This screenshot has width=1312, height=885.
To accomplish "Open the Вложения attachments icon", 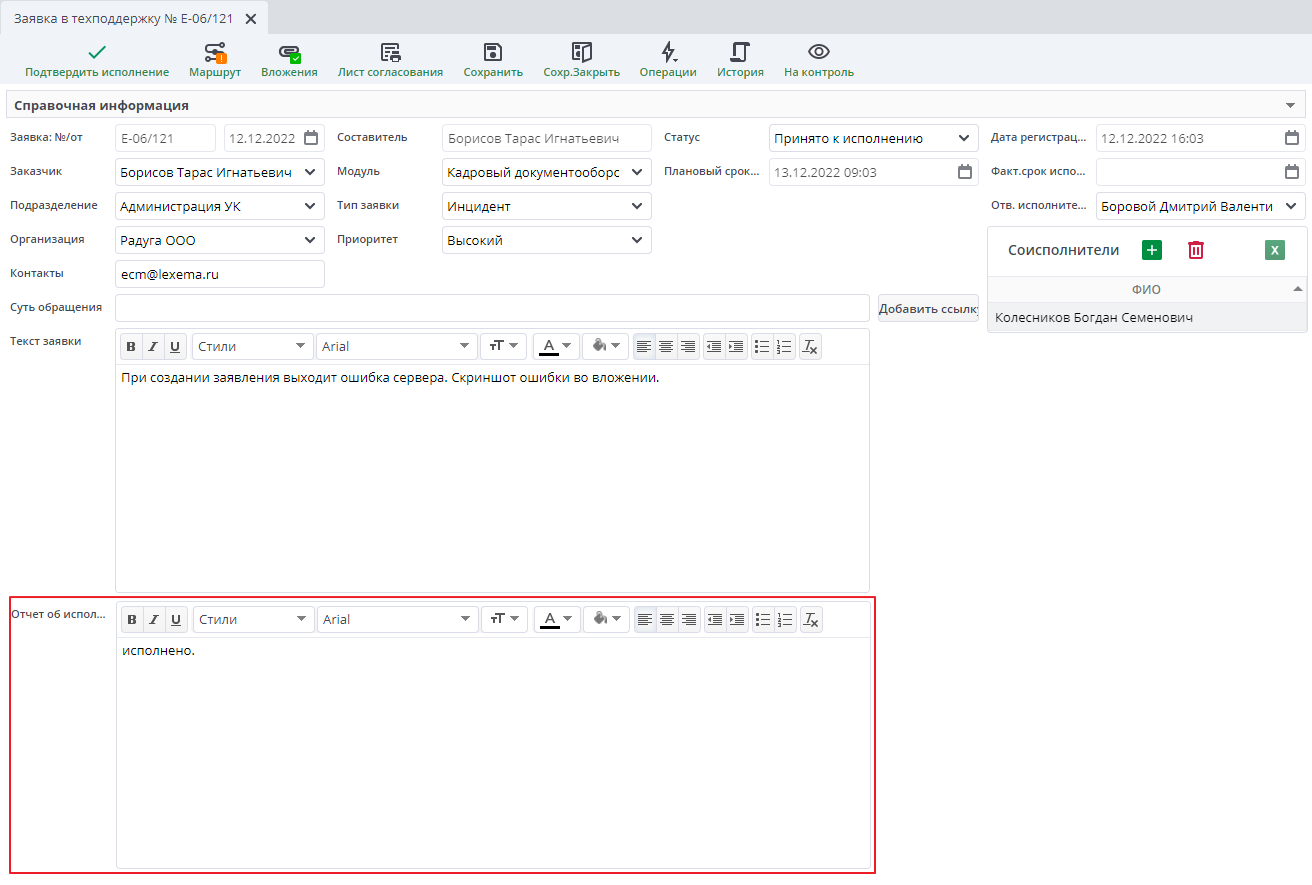I will point(289,52).
